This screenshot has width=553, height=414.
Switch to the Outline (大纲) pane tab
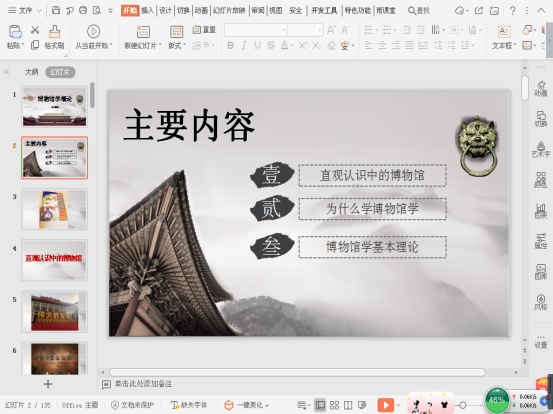click(31, 72)
